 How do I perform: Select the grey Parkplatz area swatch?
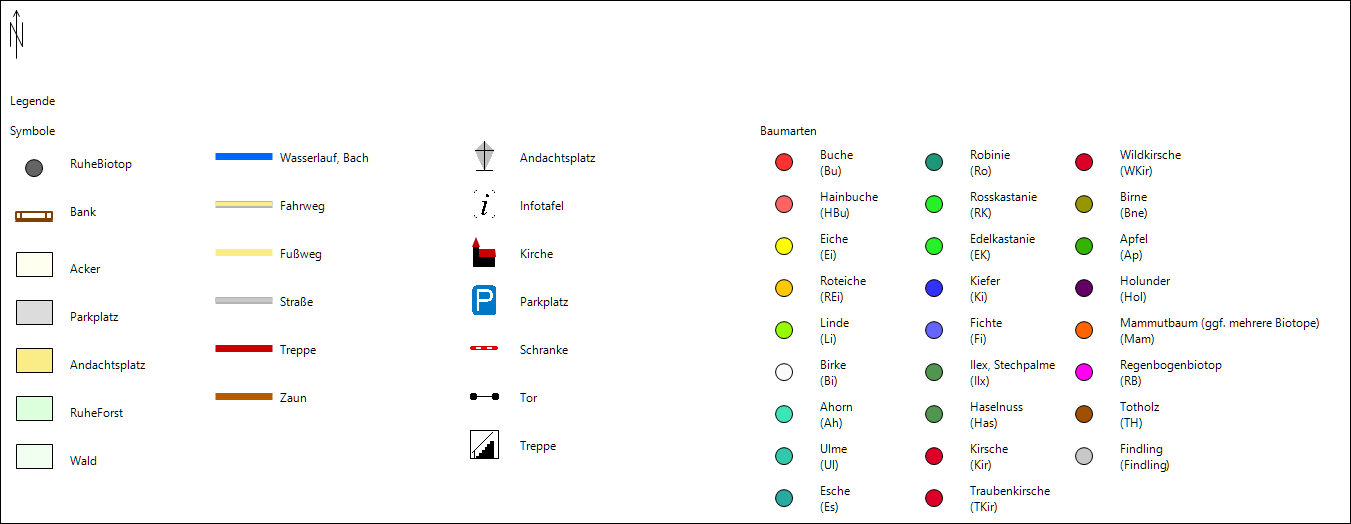click(34, 312)
